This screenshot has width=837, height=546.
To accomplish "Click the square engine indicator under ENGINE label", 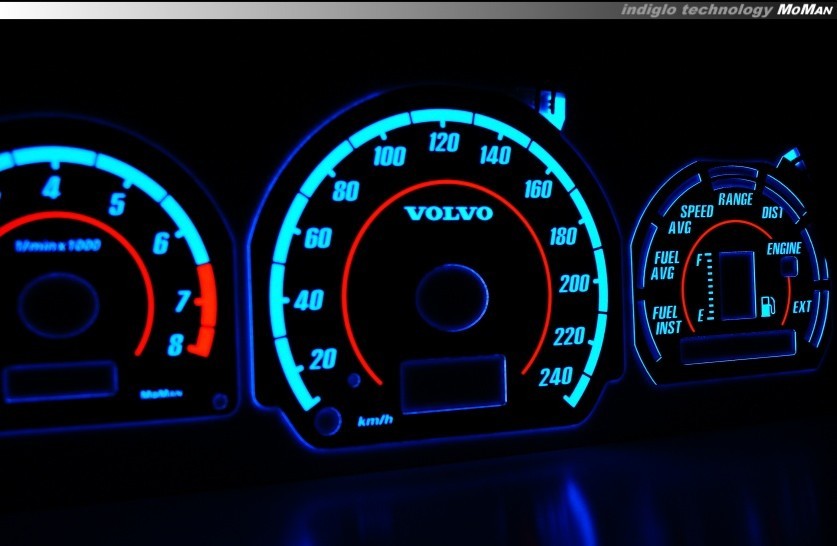I will click(x=789, y=266).
